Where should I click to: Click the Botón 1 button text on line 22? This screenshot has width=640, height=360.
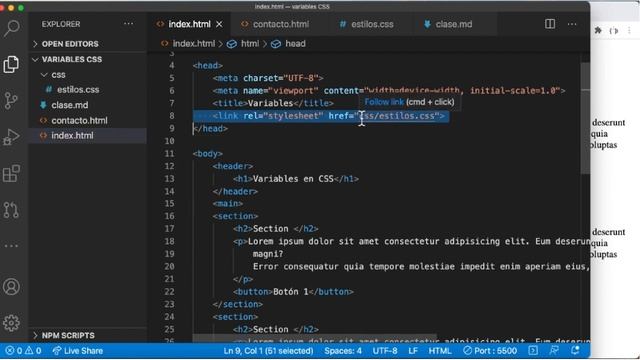pyautogui.click(x=291, y=292)
